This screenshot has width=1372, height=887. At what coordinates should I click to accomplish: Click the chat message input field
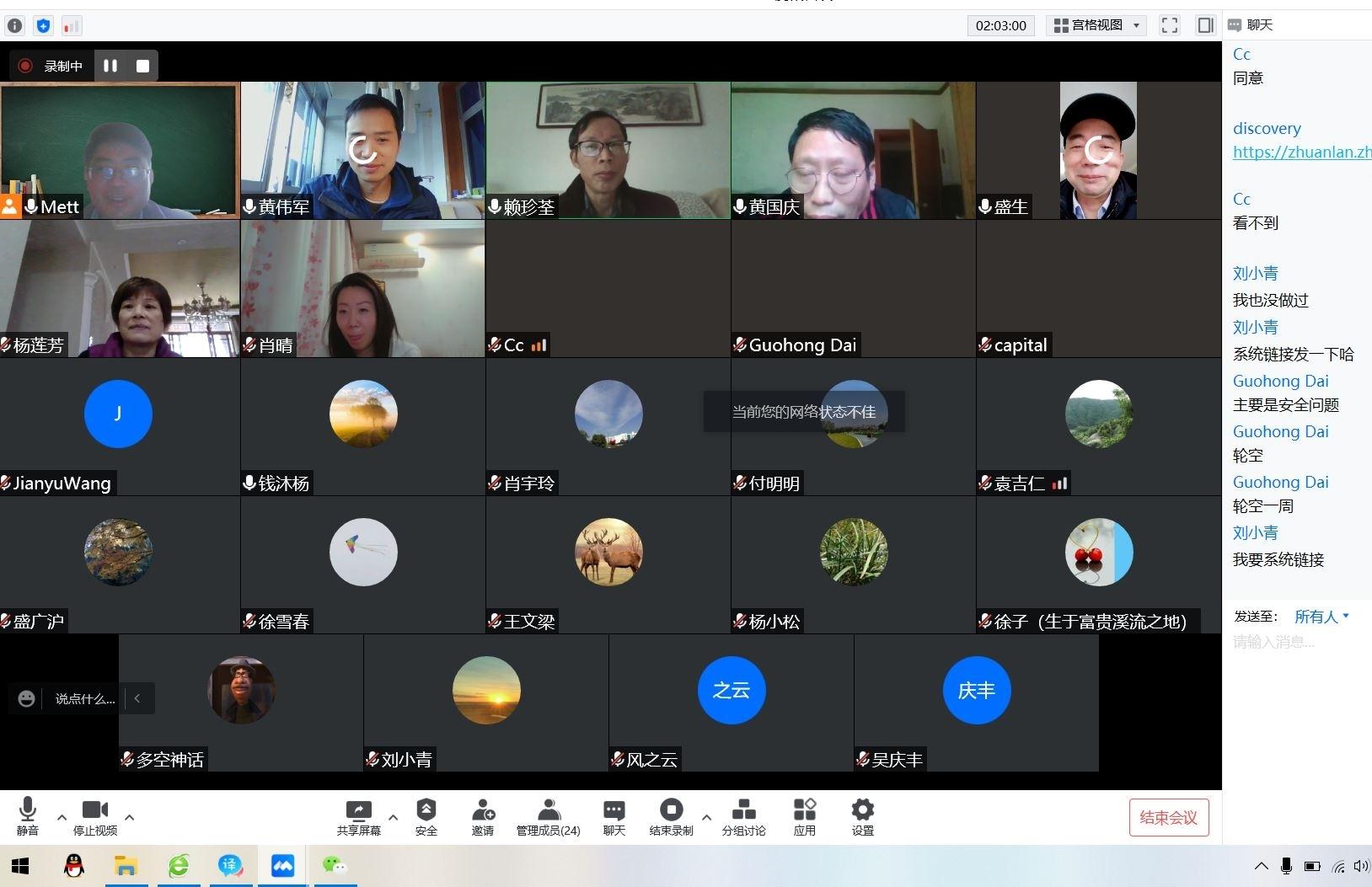pyautogui.click(x=1296, y=642)
